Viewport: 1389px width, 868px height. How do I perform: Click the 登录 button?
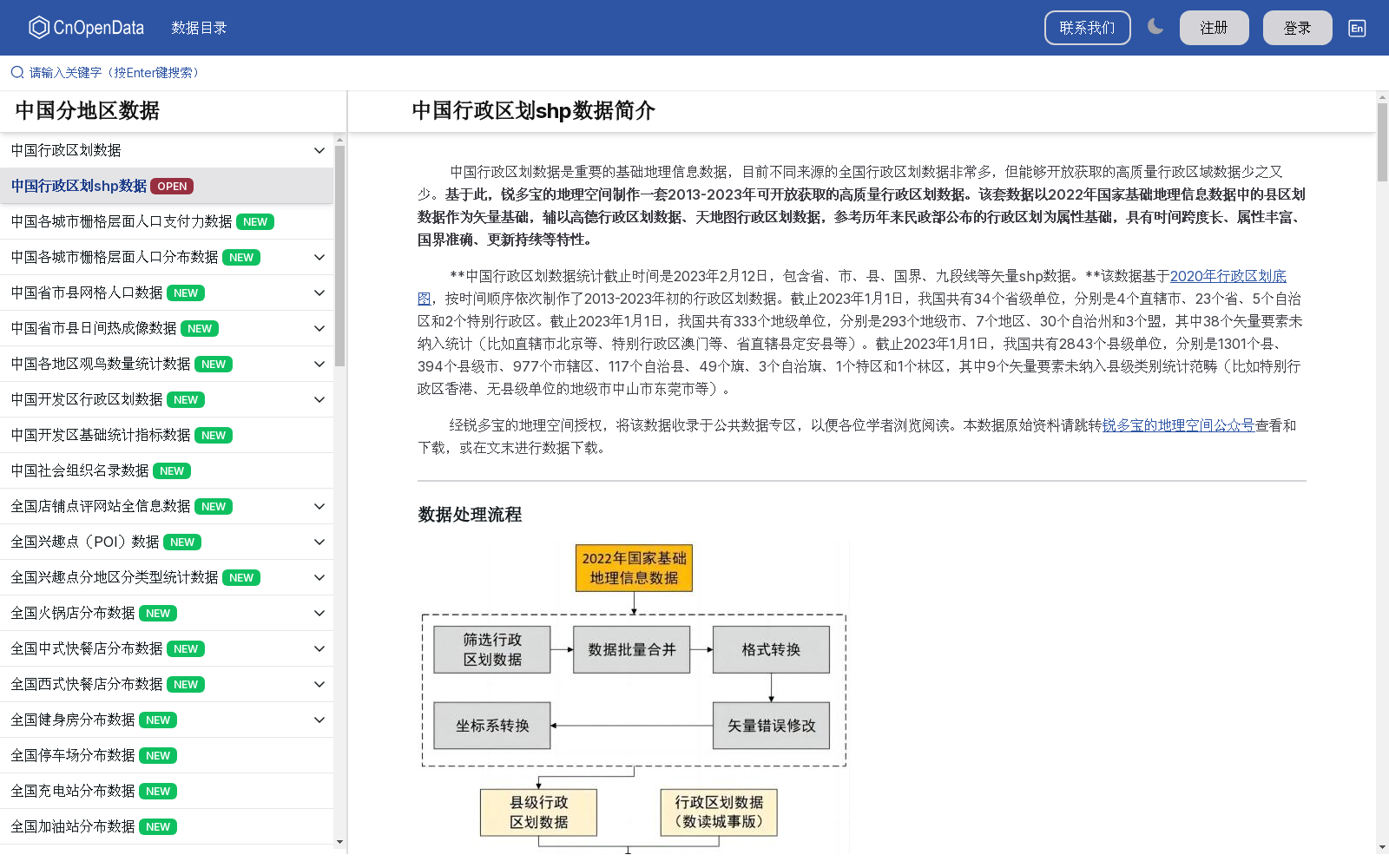1297,27
